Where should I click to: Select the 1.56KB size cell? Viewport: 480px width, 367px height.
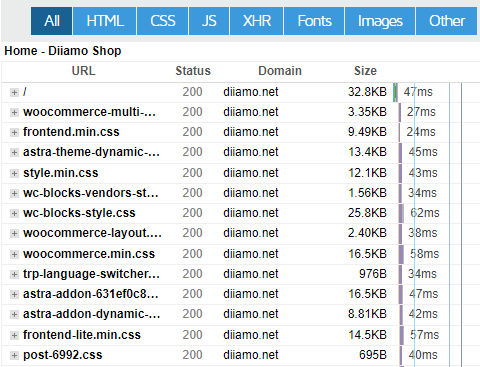(x=367, y=193)
